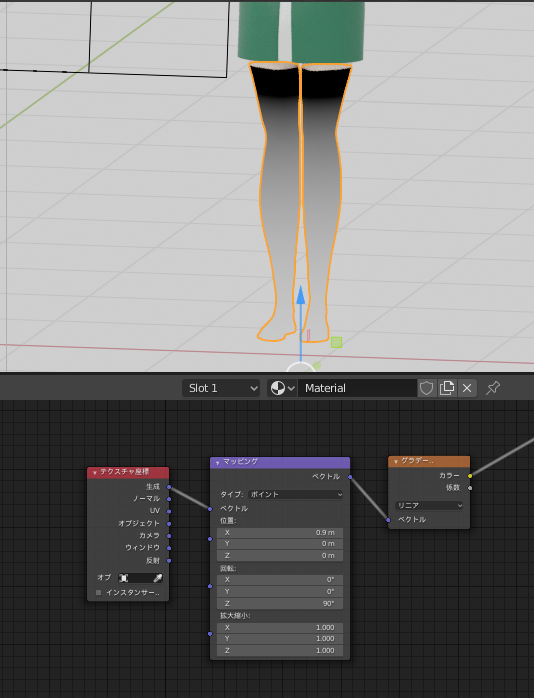
Task: Unlink the material with the X button
Action: point(467,388)
